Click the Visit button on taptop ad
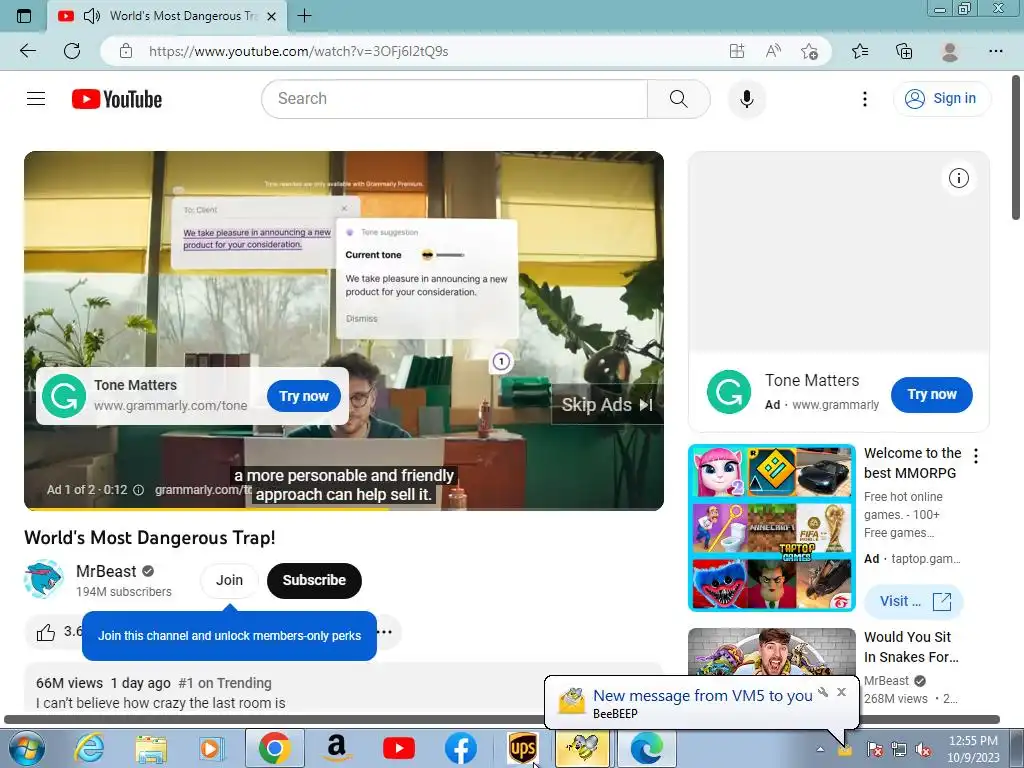1024x768 pixels. pyautogui.click(x=914, y=601)
